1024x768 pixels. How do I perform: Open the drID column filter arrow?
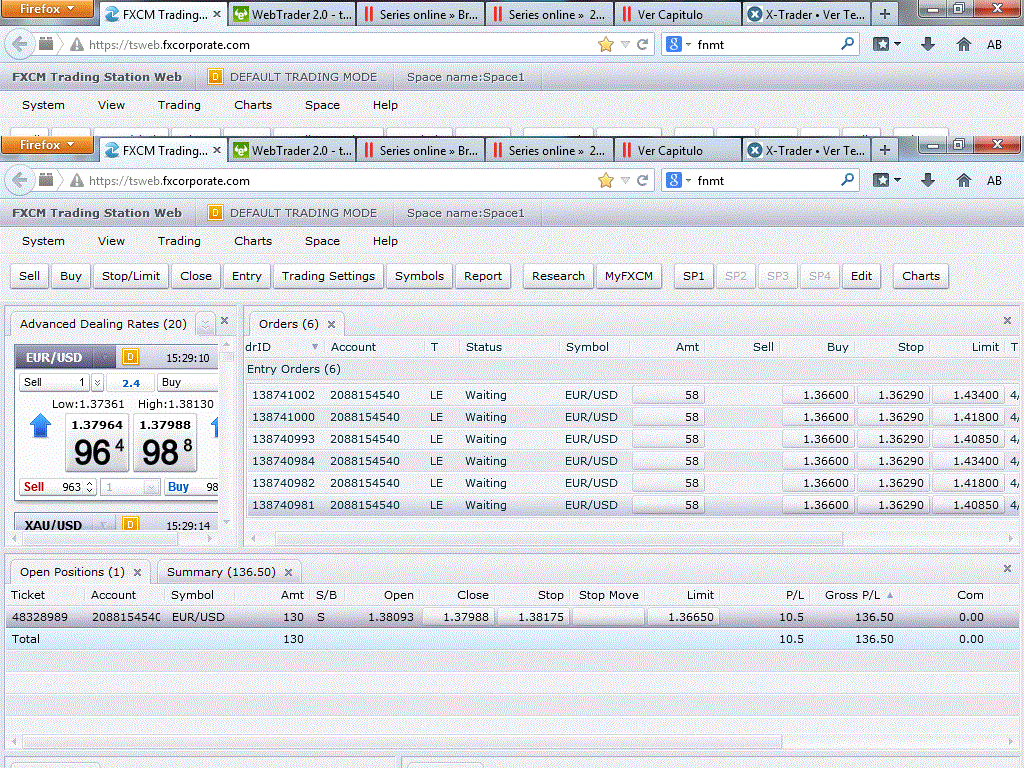point(315,347)
